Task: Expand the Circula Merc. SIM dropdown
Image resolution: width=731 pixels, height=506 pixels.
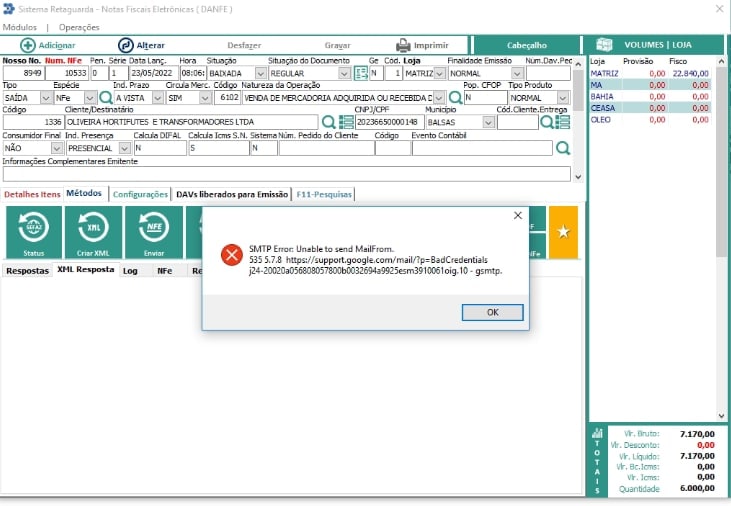Action: 205,98
